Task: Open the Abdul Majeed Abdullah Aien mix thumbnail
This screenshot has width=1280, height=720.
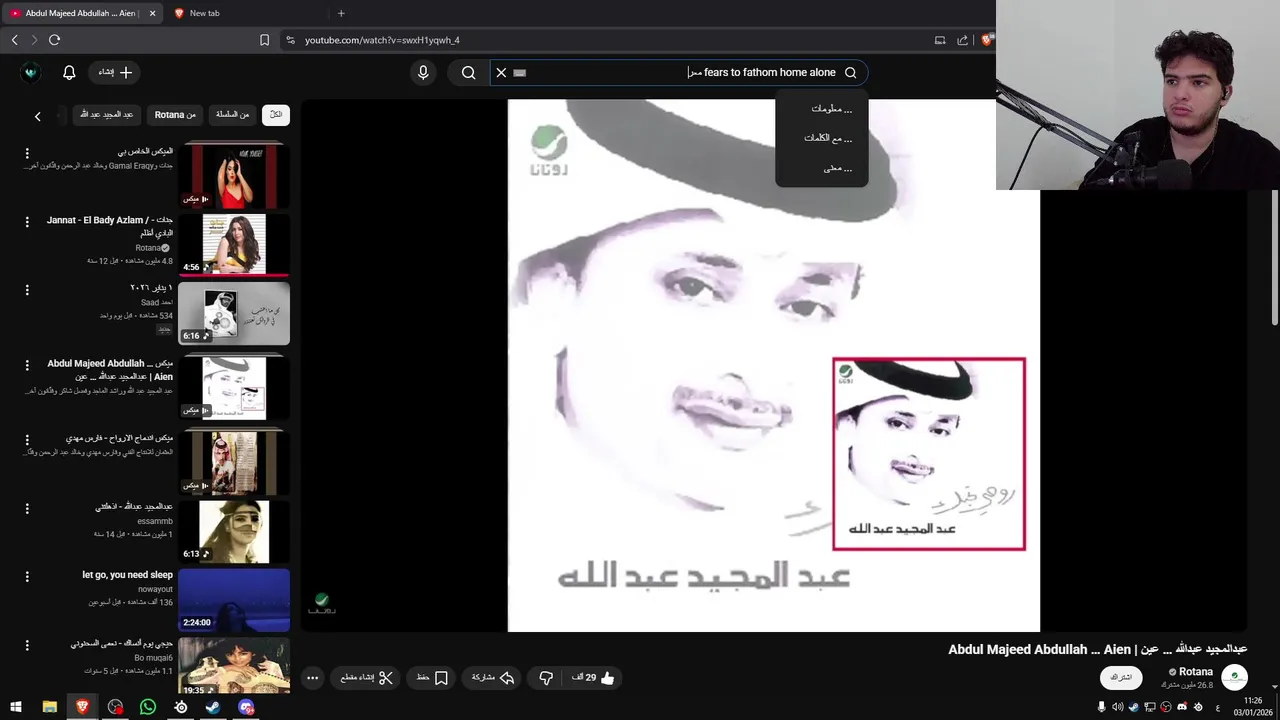Action: point(234,387)
